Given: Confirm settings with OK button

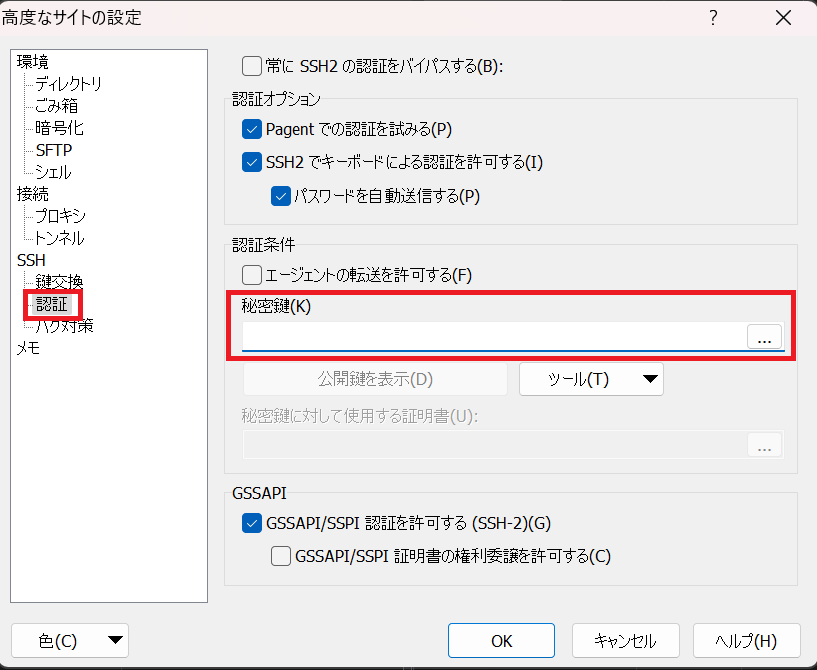Looking at the screenshot, I should [x=501, y=640].
